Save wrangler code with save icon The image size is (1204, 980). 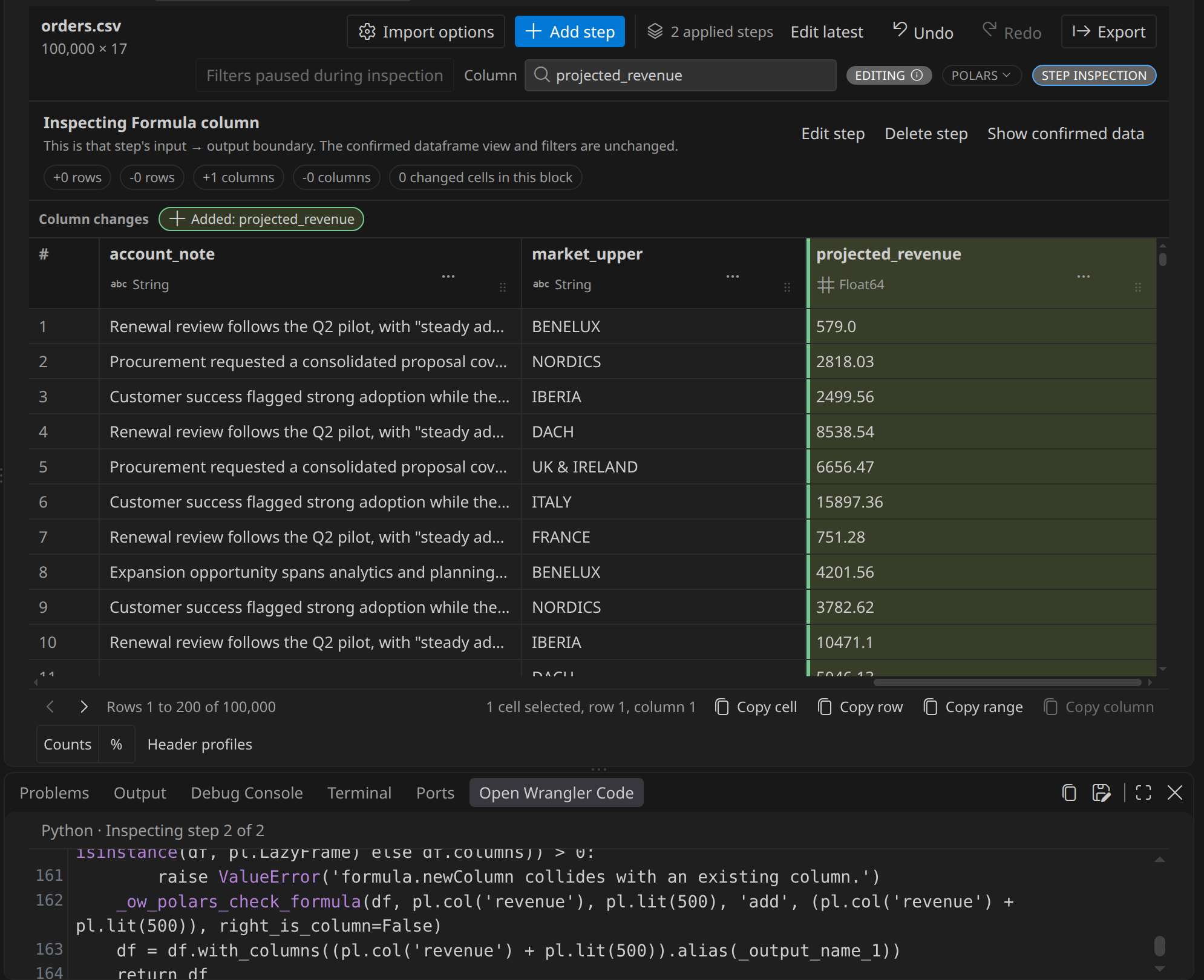click(1101, 793)
